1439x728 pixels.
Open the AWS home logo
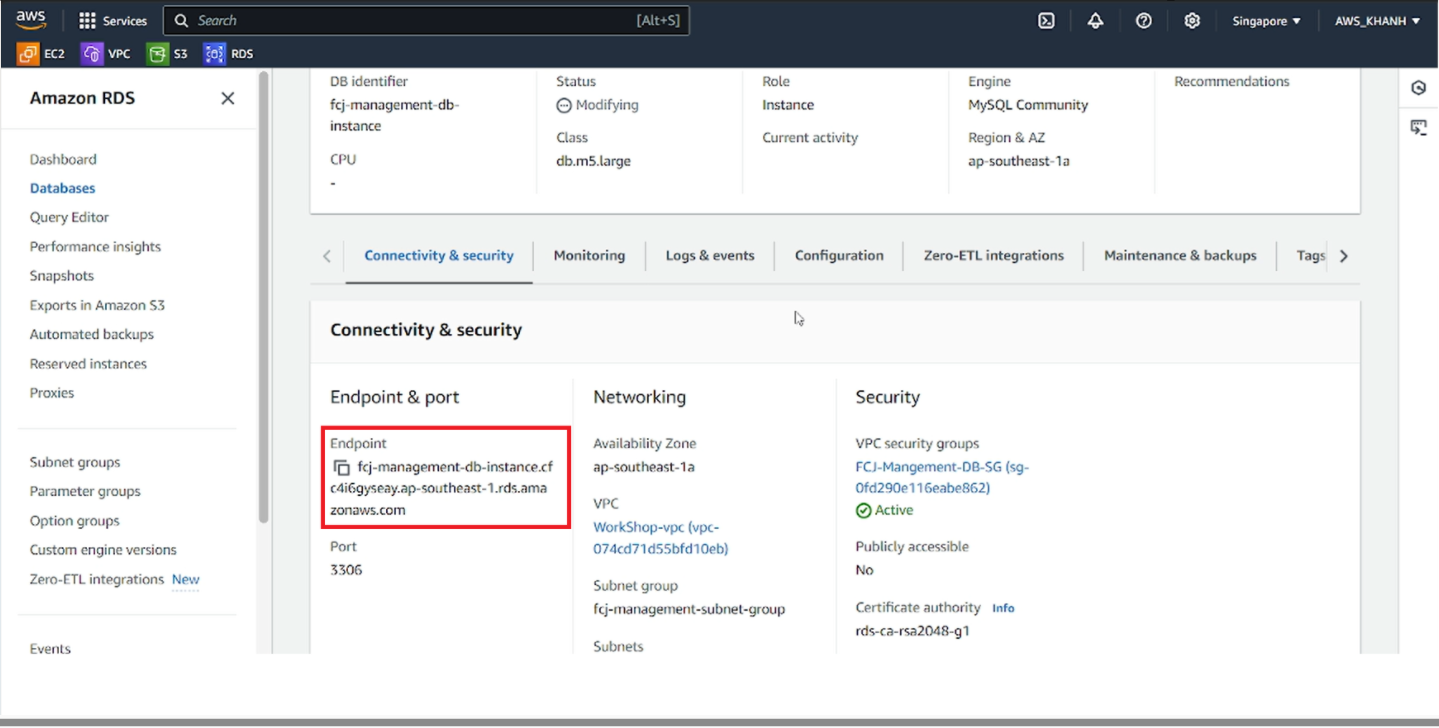pyautogui.click(x=31, y=20)
